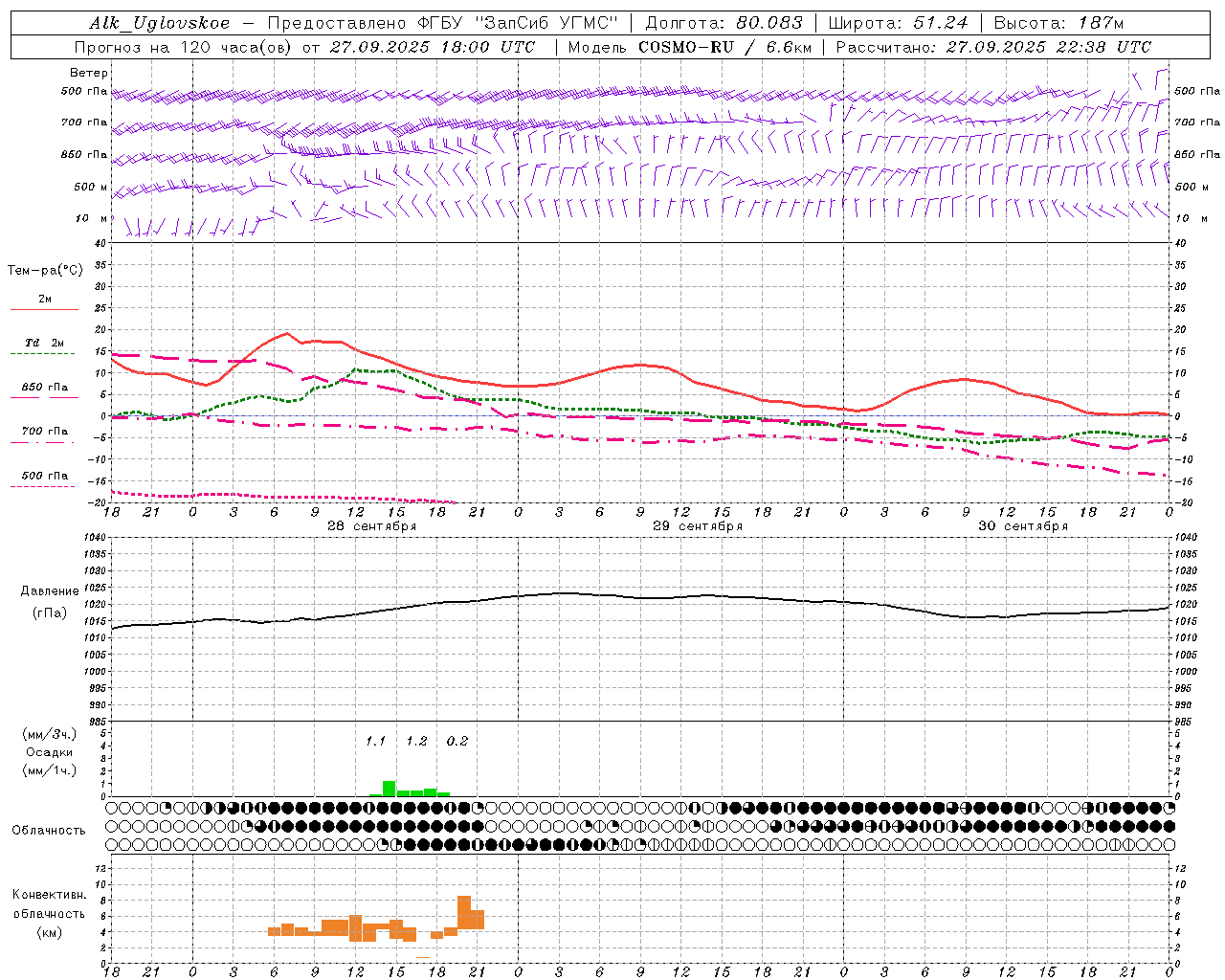This screenshot has width=1225, height=980.
Task: Click the tallest orange convective cloud bar
Action: 464,912
